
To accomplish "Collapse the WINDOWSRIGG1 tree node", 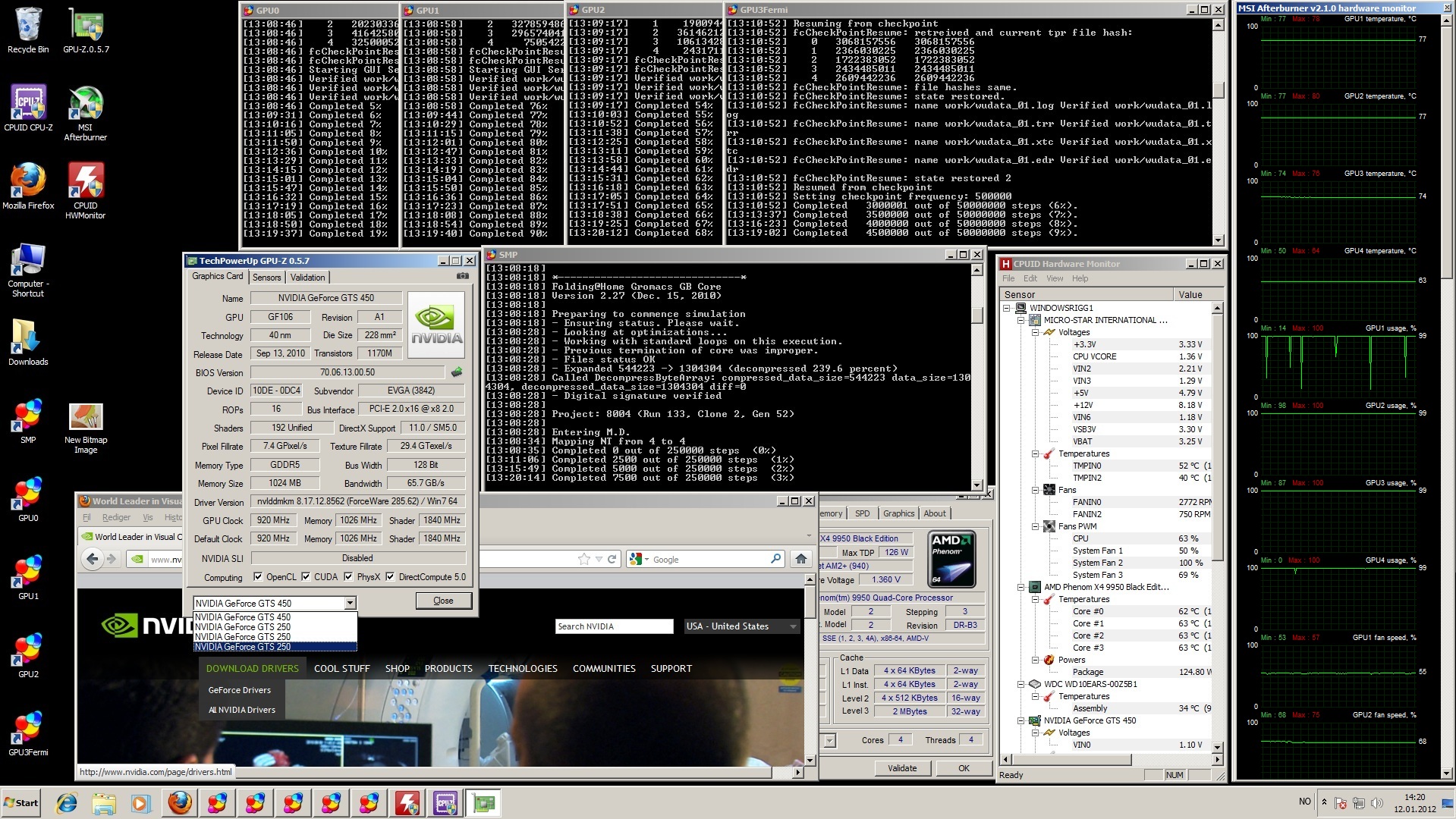I will (1007, 308).
